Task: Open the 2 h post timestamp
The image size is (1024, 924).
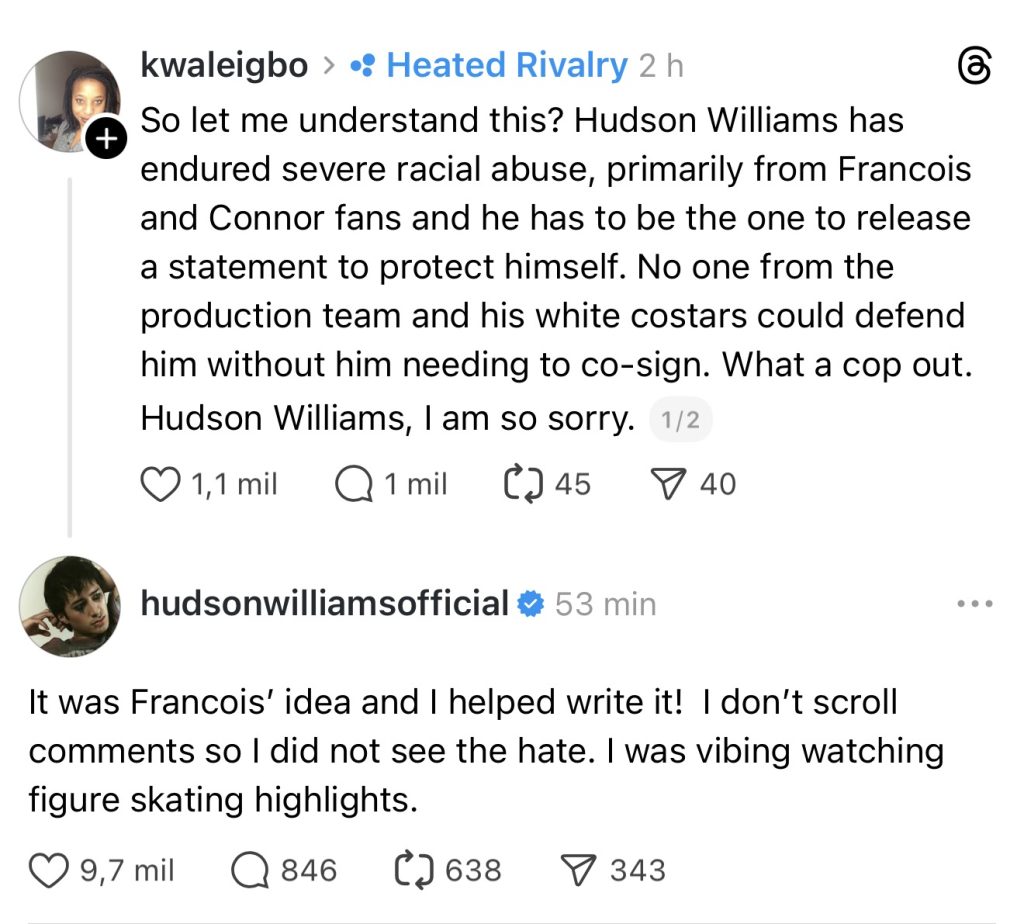Action: [661, 67]
